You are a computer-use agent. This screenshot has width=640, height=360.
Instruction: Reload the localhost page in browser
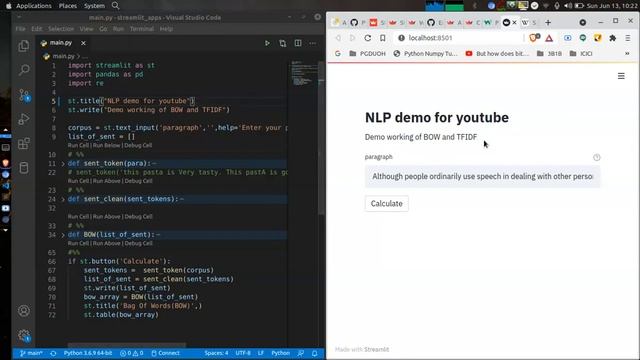(x=368, y=38)
